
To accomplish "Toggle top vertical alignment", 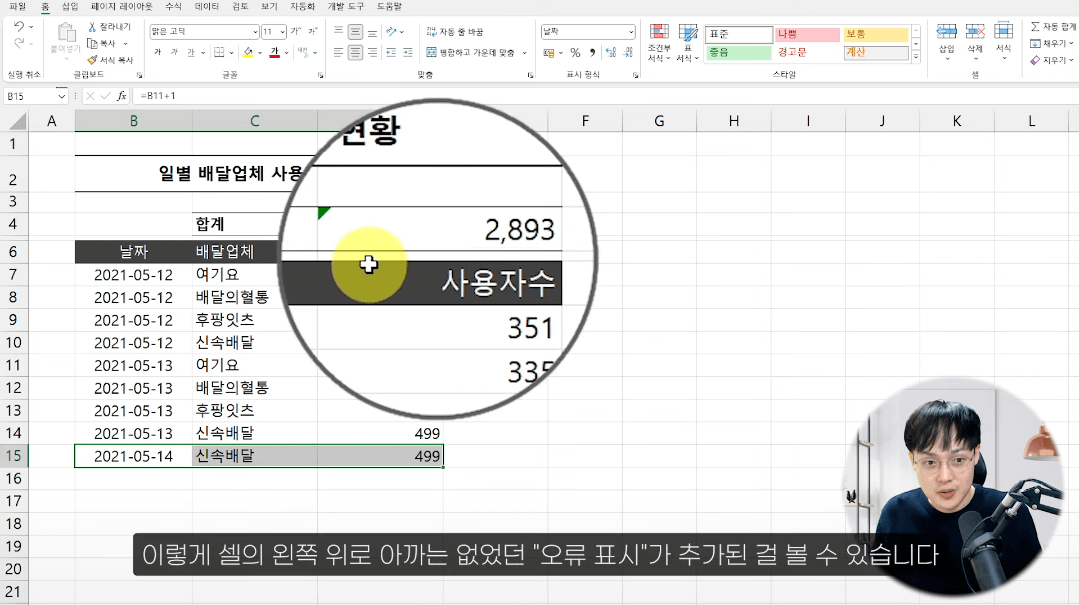I will 338,31.
